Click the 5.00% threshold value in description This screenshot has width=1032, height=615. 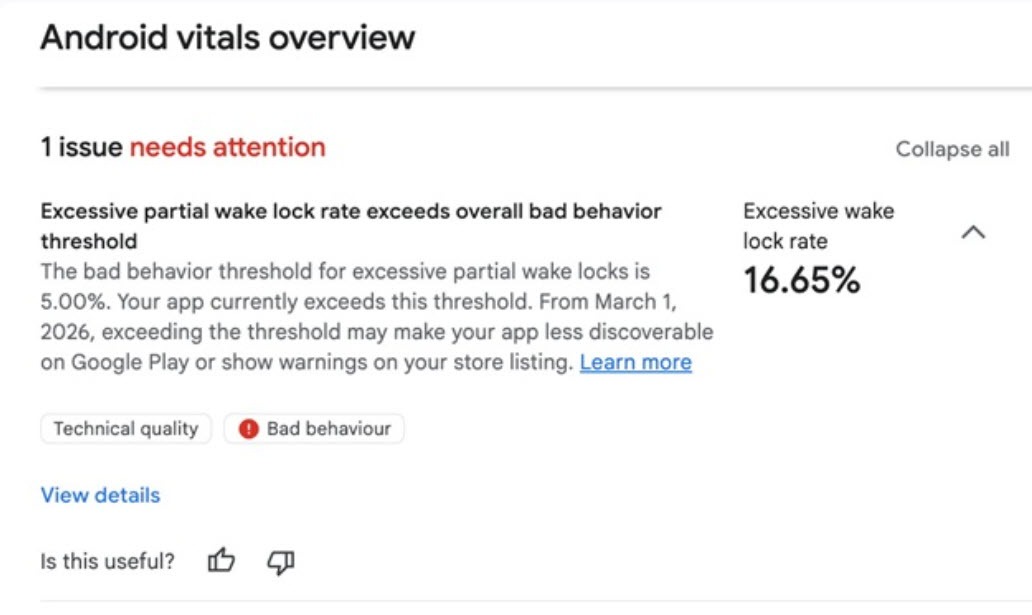[x=71, y=301]
